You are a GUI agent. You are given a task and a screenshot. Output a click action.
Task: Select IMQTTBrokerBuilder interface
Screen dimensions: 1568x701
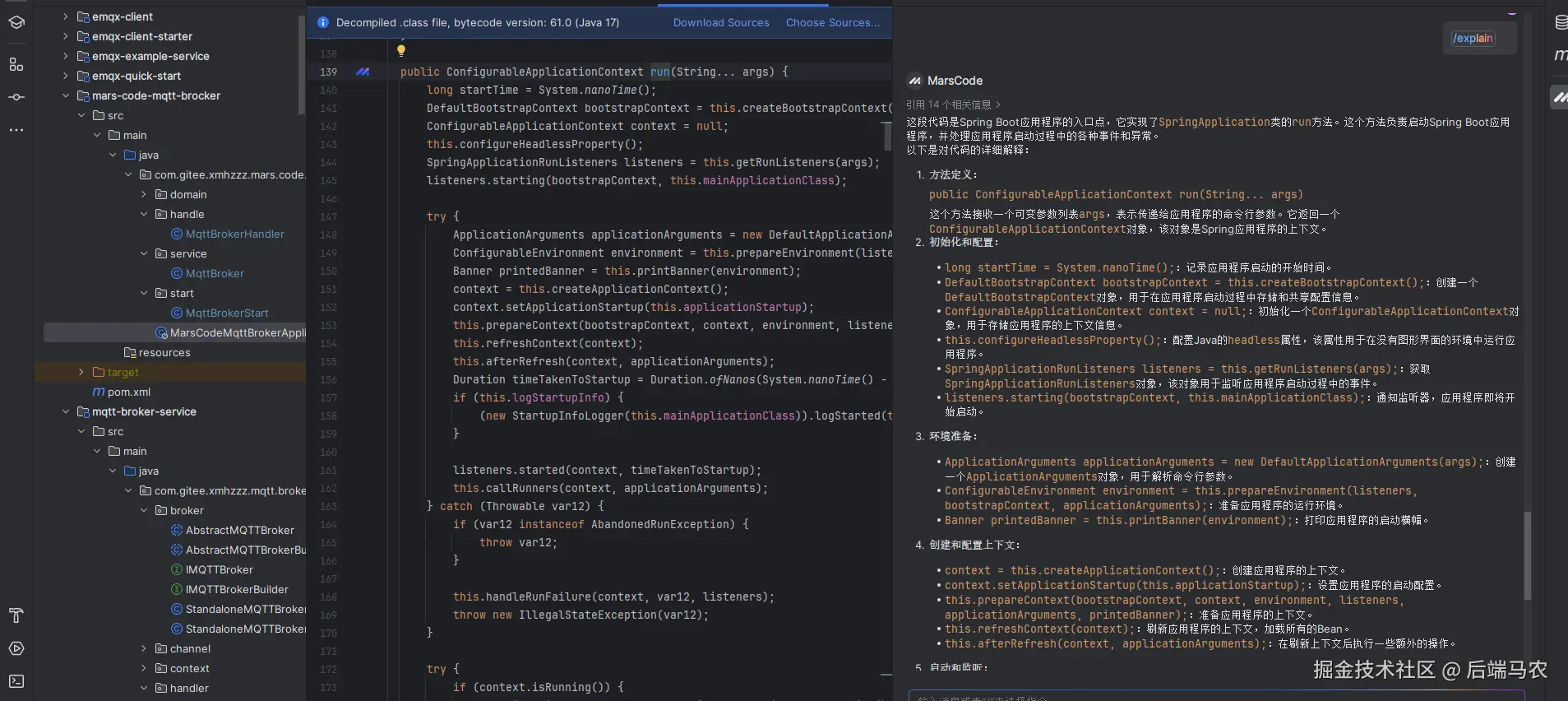pyautogui.click(x=229, y=589)
